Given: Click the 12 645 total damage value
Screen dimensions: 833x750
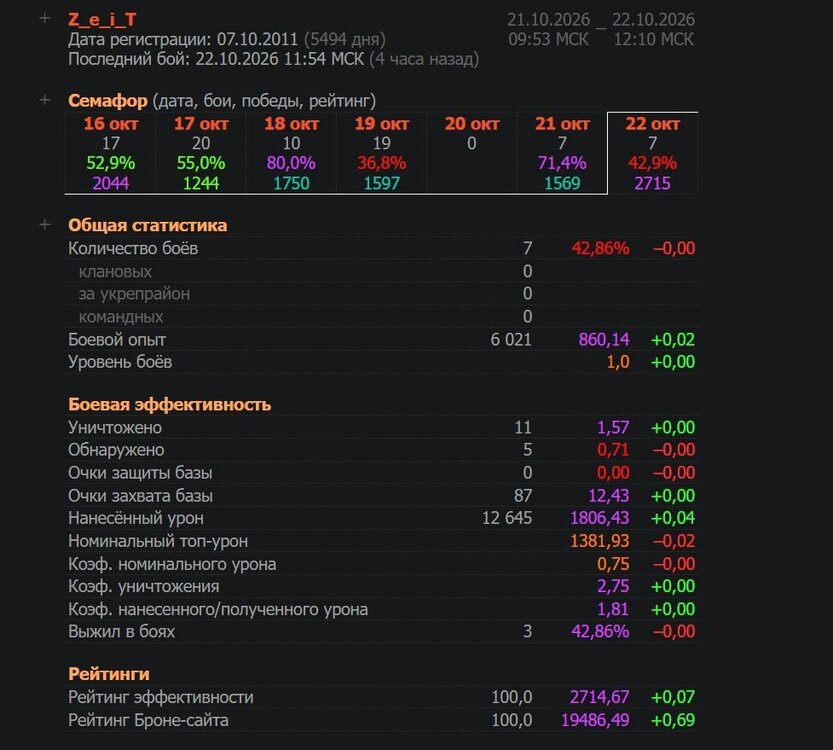Looking at the screenshot, I should pos(507,518).
